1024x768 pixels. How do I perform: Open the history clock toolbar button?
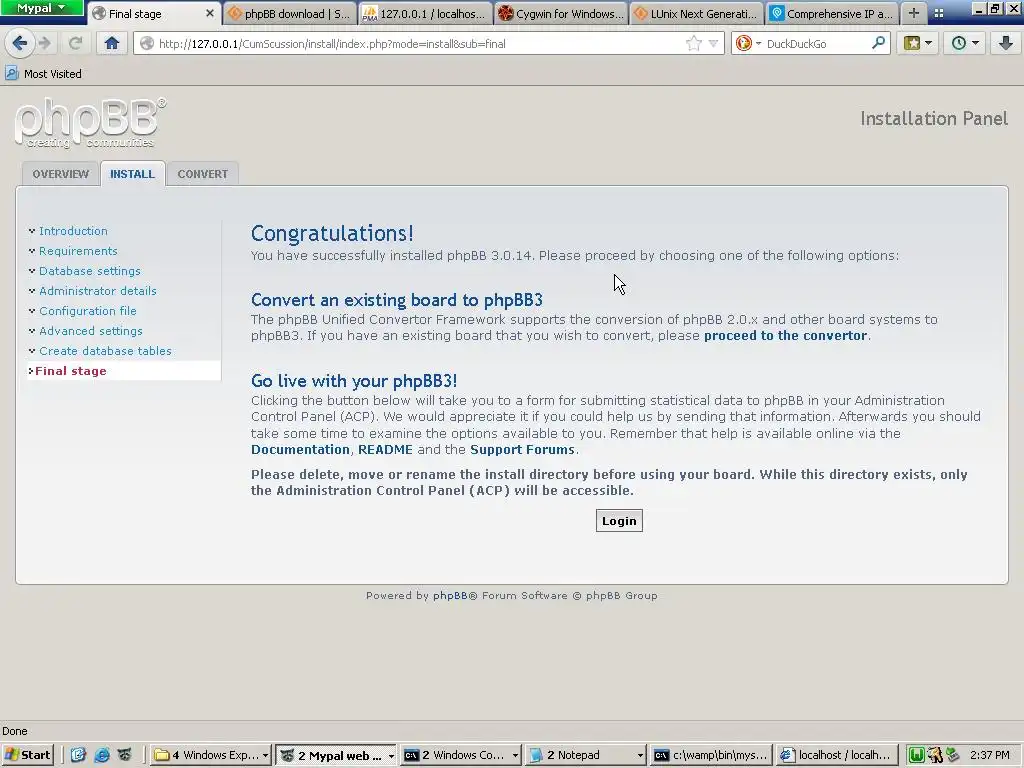coord(965,44)
